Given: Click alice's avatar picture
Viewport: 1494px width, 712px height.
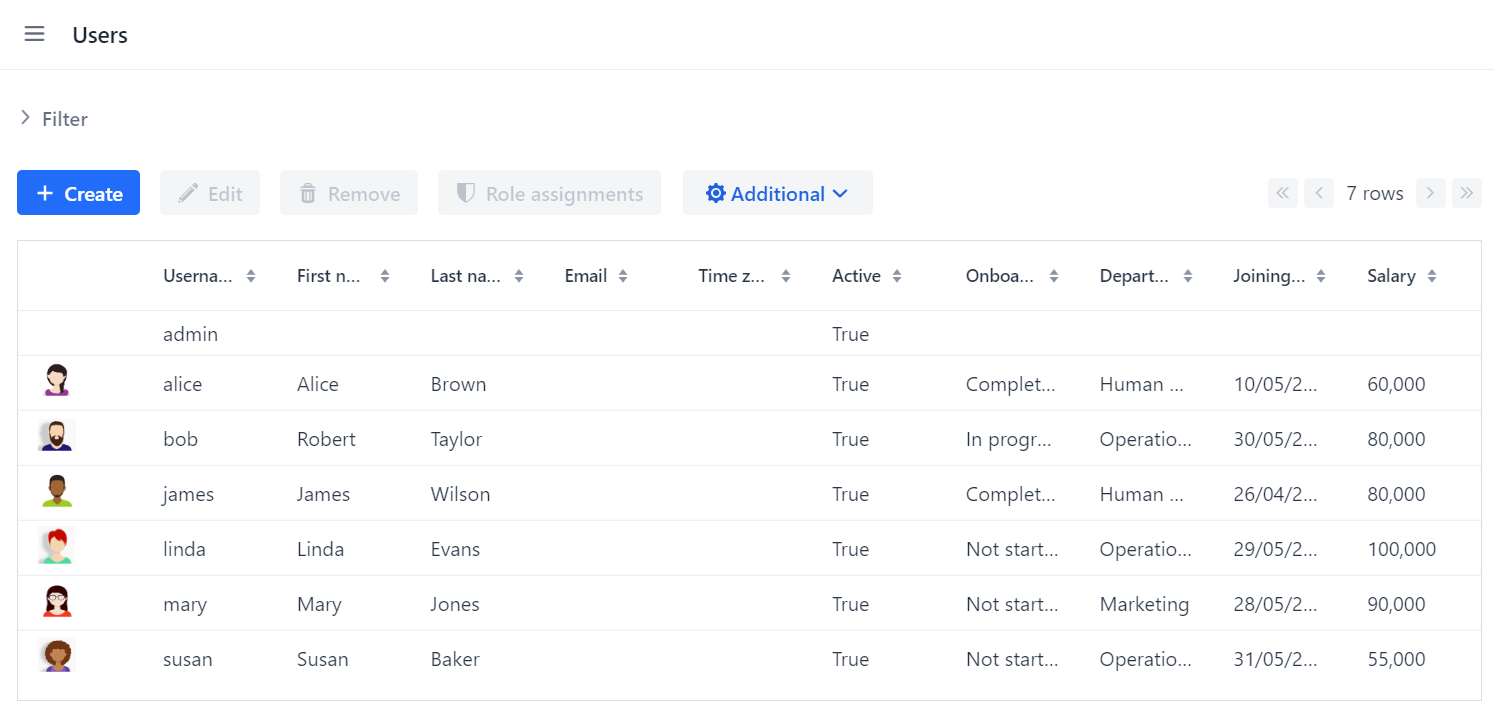Looking at the screenshot, I should pyautogui.click(x=55, y=381).
